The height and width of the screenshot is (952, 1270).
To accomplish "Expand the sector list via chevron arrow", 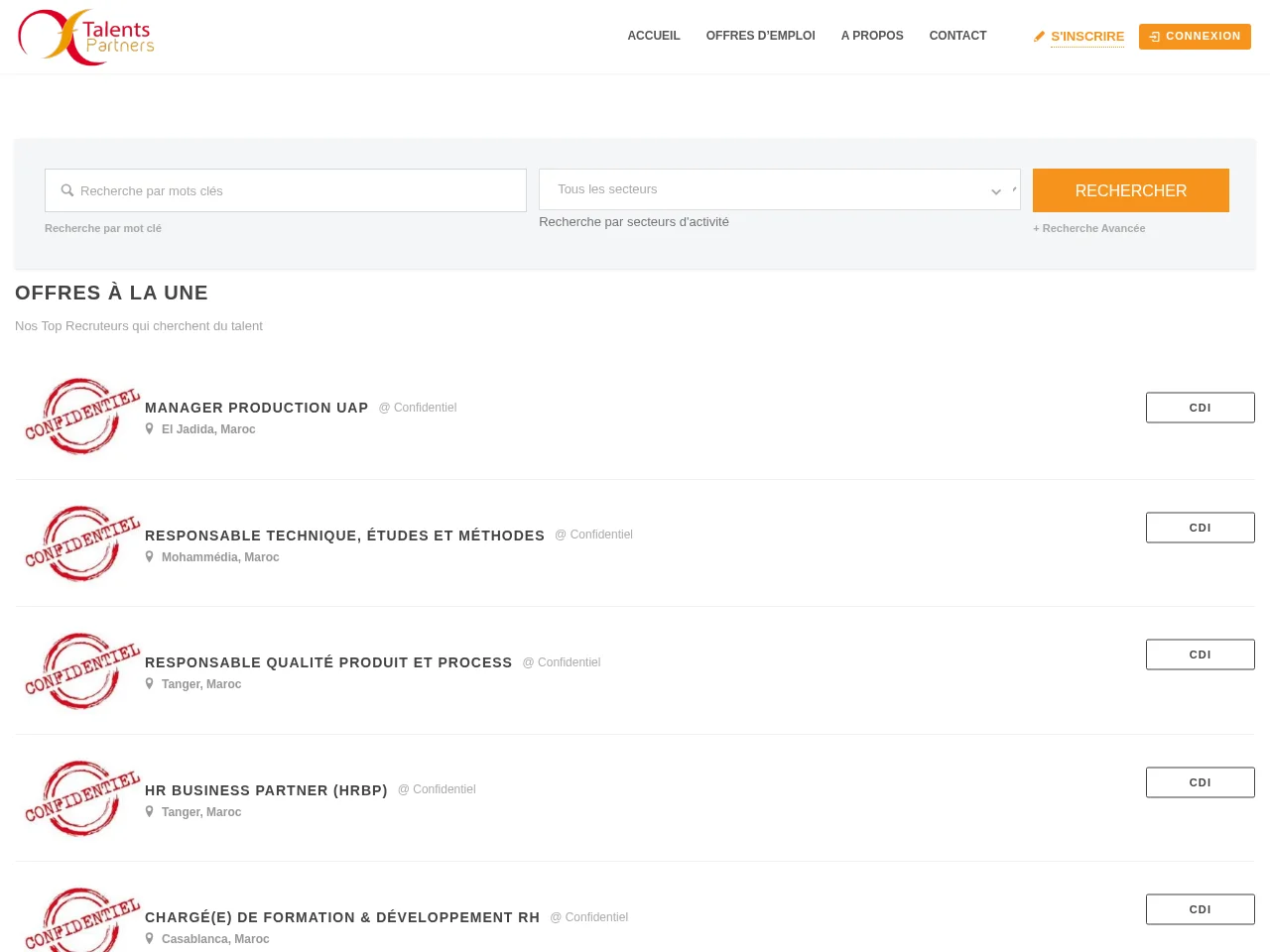I will point(996,191).
